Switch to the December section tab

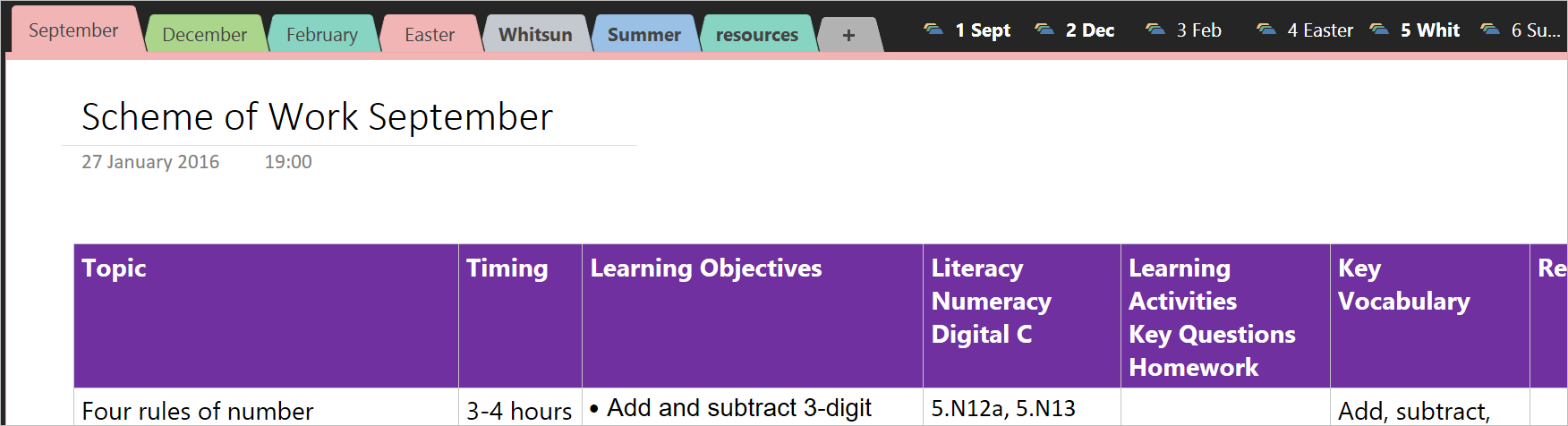tap(204, 35)
